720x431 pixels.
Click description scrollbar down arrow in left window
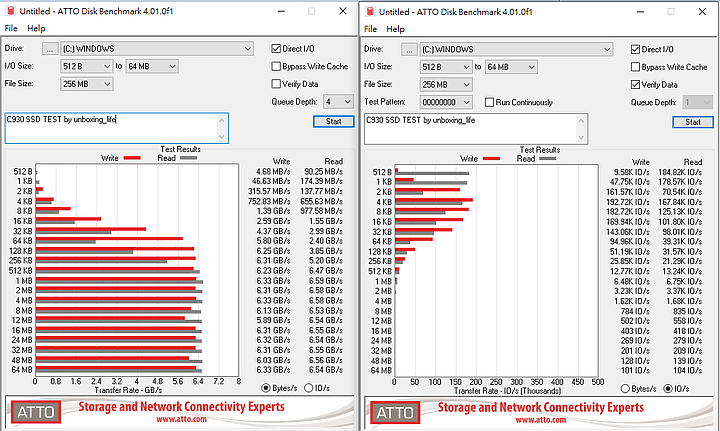click(222, 137)
